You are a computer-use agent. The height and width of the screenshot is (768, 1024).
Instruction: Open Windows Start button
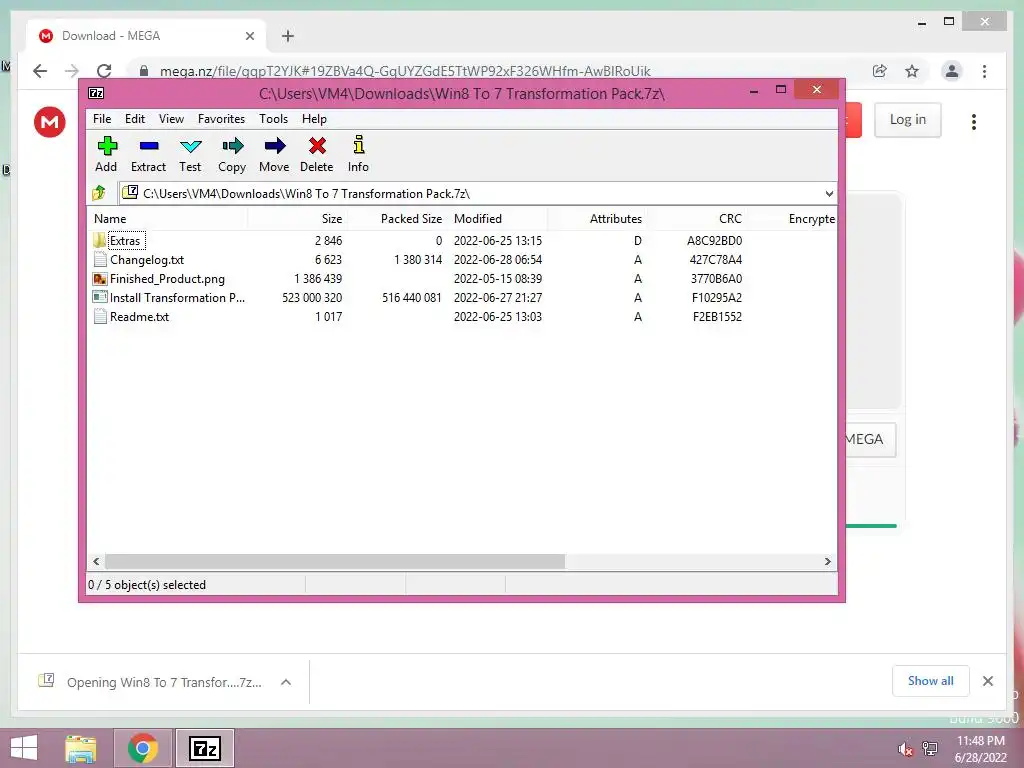[24, 748]
